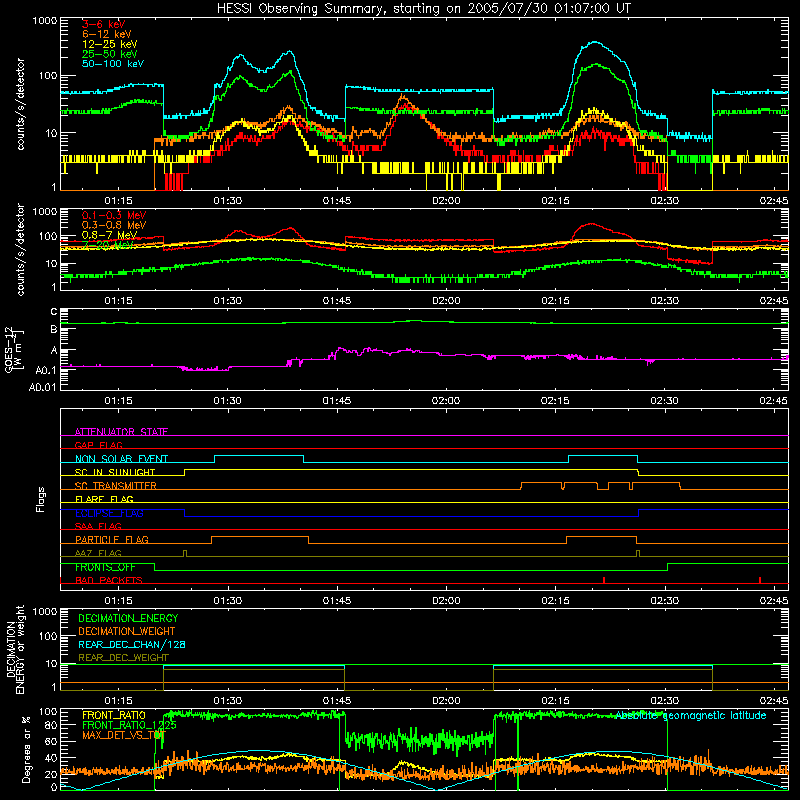Choose the blue ECLIPSE_FLAG label
Screen dimensions: 800x800
pyautogui.click(x=109, y=513)
